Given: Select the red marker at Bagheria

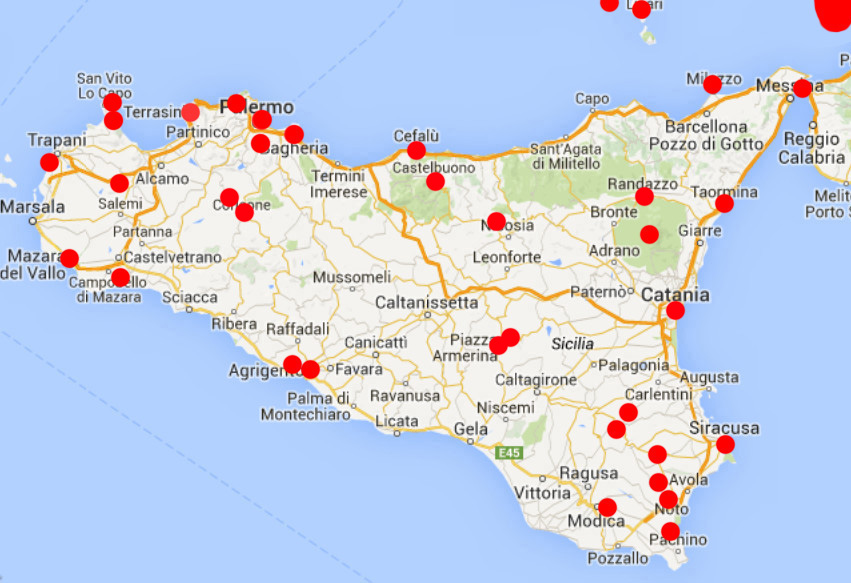Looking at the screenshot, I should click(x=293, y=134).
